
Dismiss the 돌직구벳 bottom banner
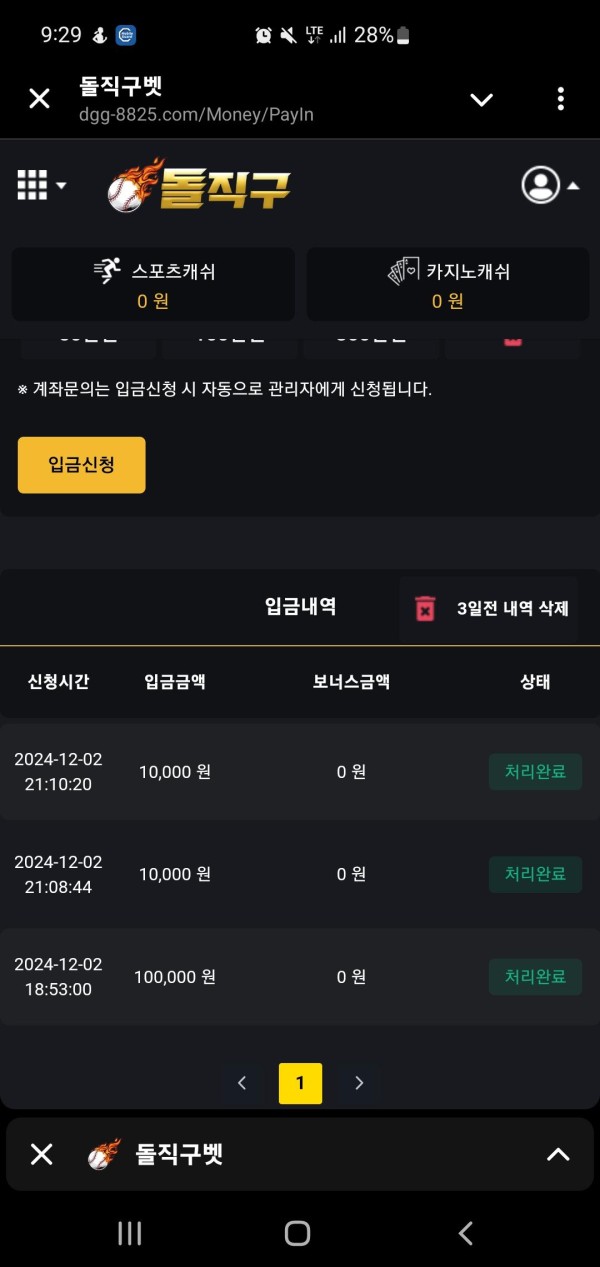pyautogui.click(x=41, y=1154)
